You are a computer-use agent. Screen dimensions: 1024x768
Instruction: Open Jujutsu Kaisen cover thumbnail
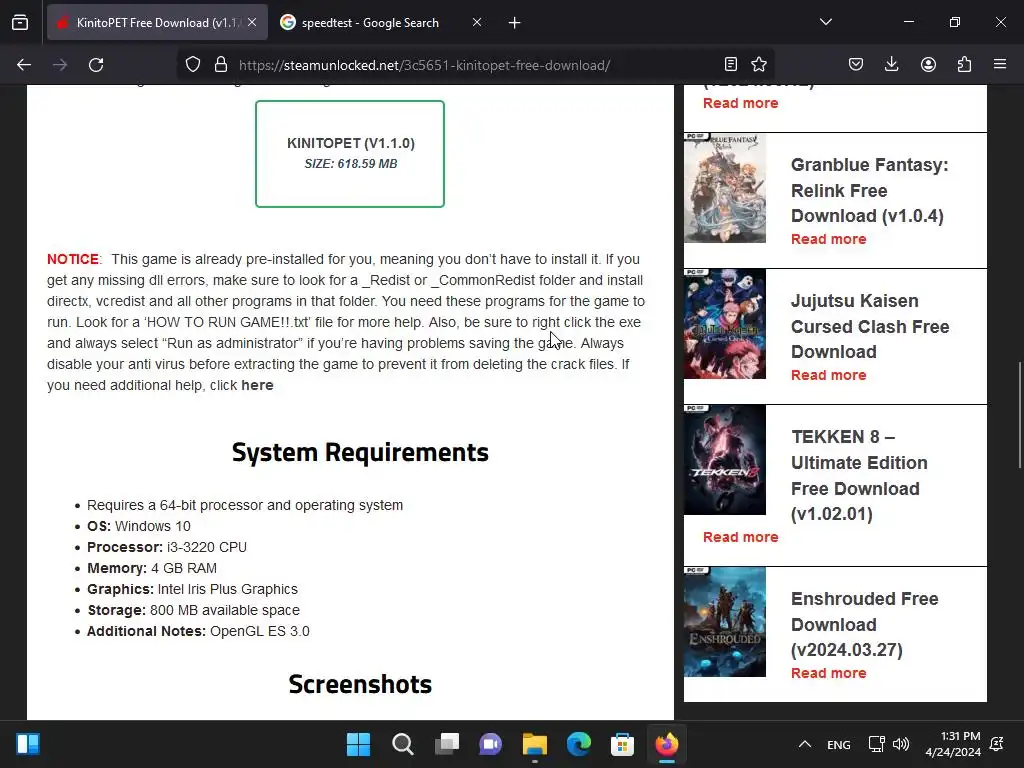tap(725, 324)
